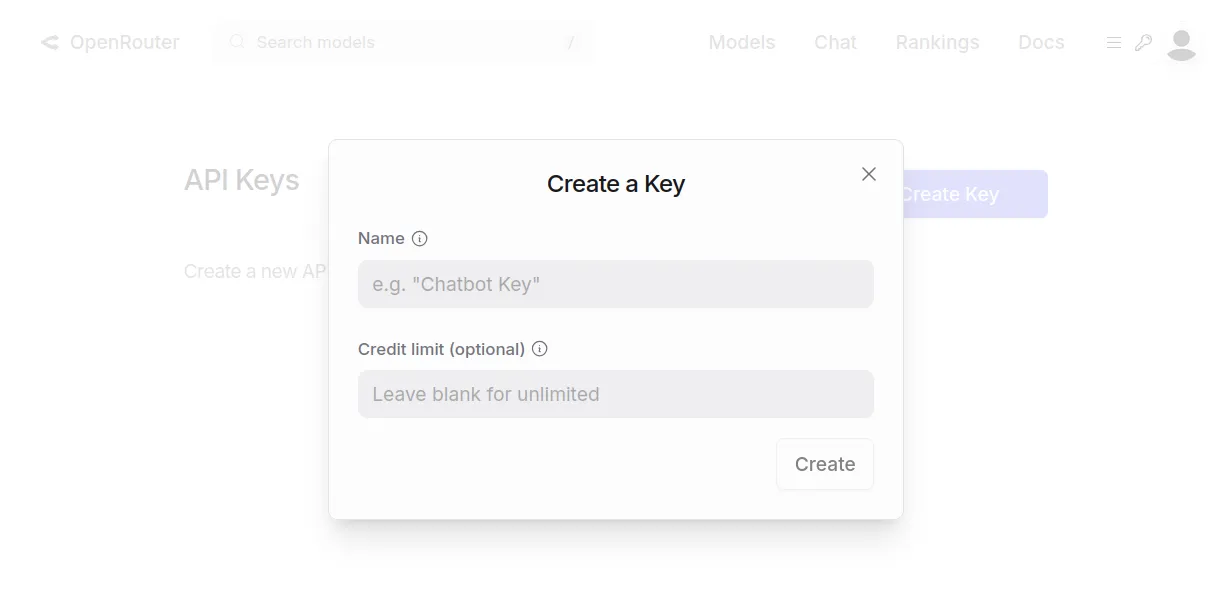The width and height of the screenshot is (1227, 603).
Task: Click the Create a Key dialog title
Action: pyautogui.click(x=616, y=184)
